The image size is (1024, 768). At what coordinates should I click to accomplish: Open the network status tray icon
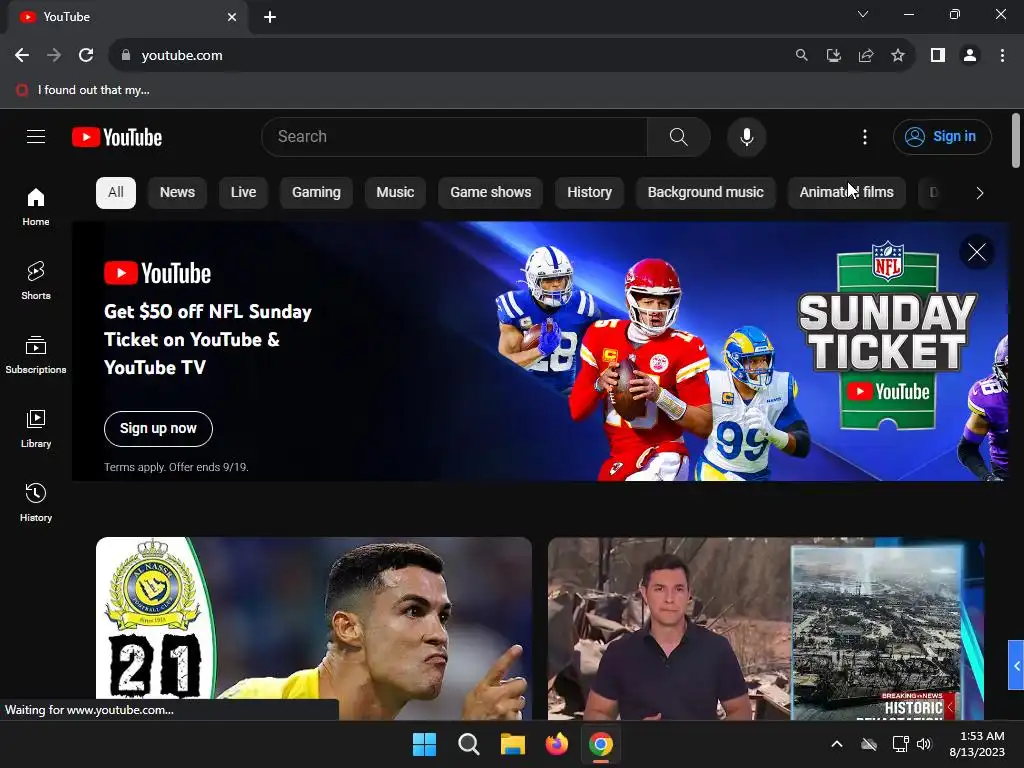901,744
